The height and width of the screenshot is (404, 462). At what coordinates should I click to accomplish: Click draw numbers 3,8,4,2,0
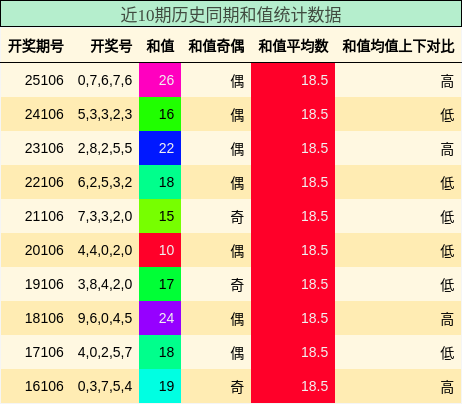[105, 284]
